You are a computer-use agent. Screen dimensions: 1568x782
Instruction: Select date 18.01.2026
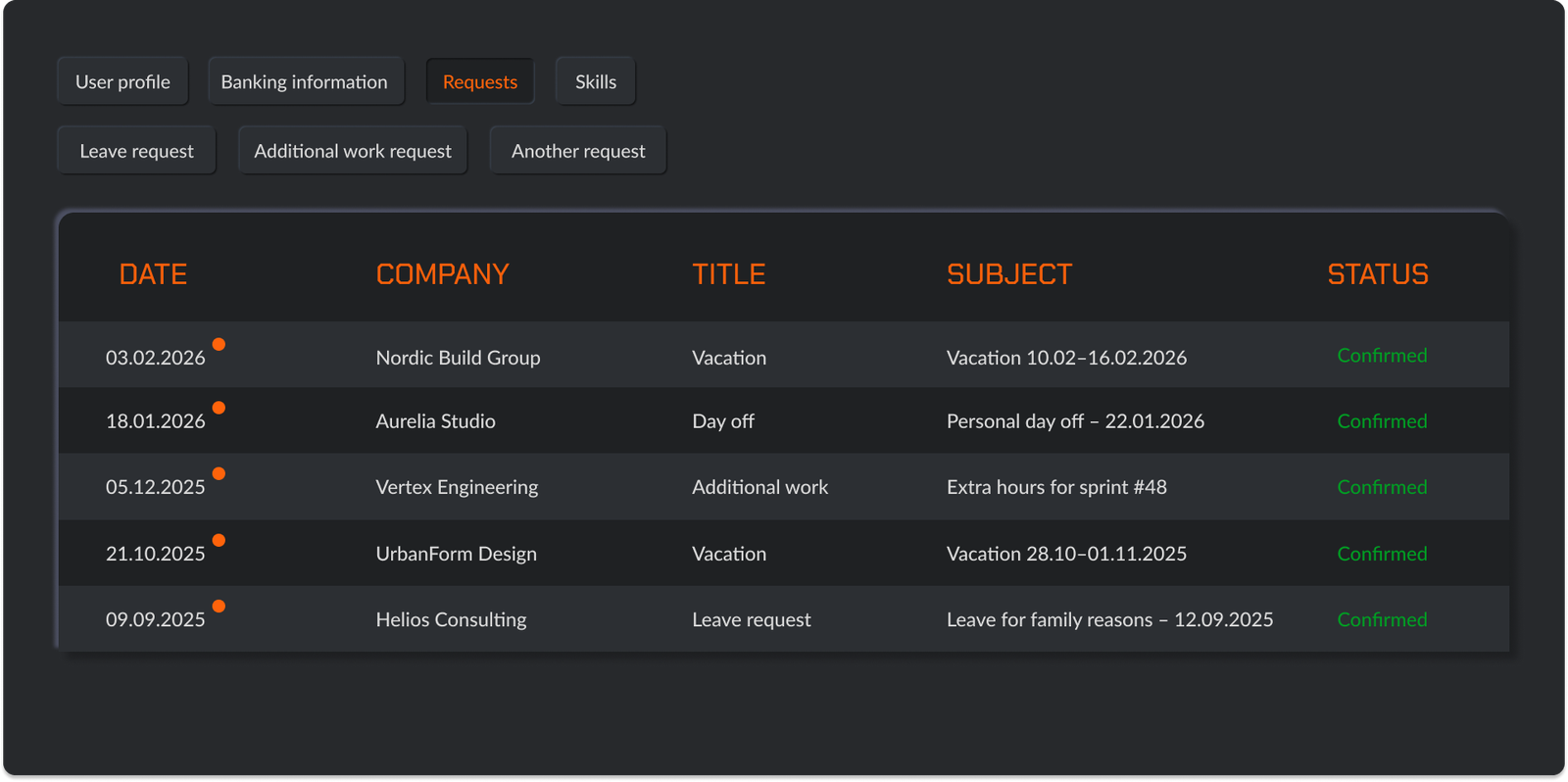[x=156, y=421]
